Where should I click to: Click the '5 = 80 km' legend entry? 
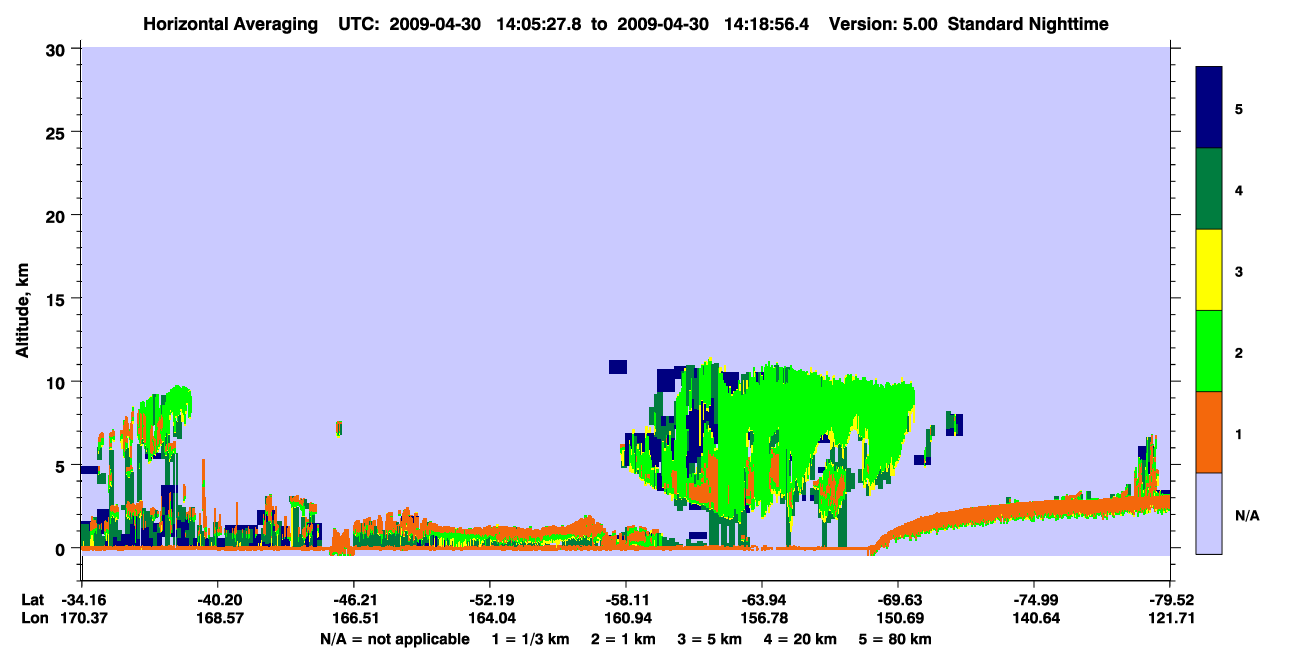897,639
